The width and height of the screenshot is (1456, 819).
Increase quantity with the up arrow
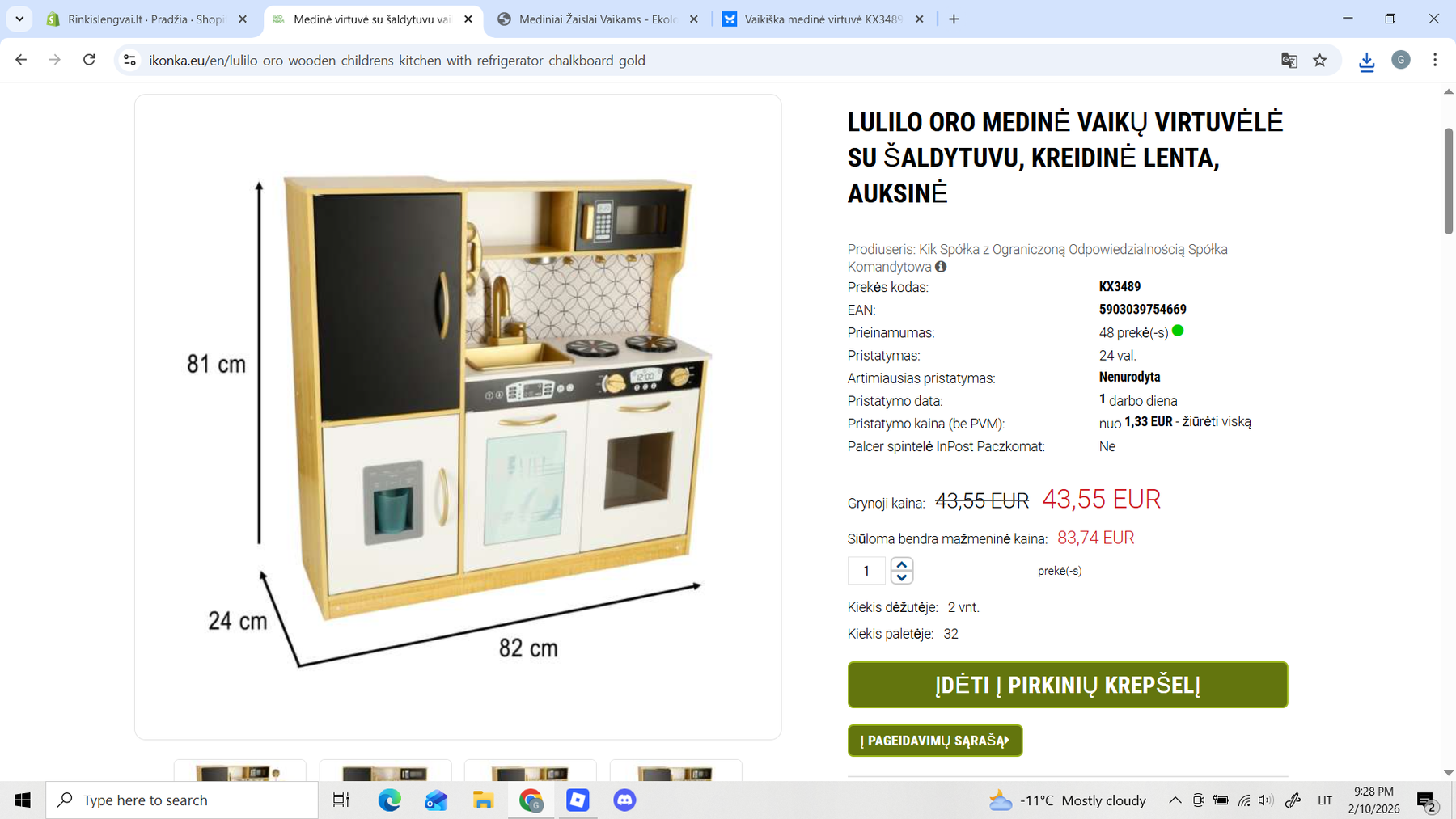tap(902, 564)
